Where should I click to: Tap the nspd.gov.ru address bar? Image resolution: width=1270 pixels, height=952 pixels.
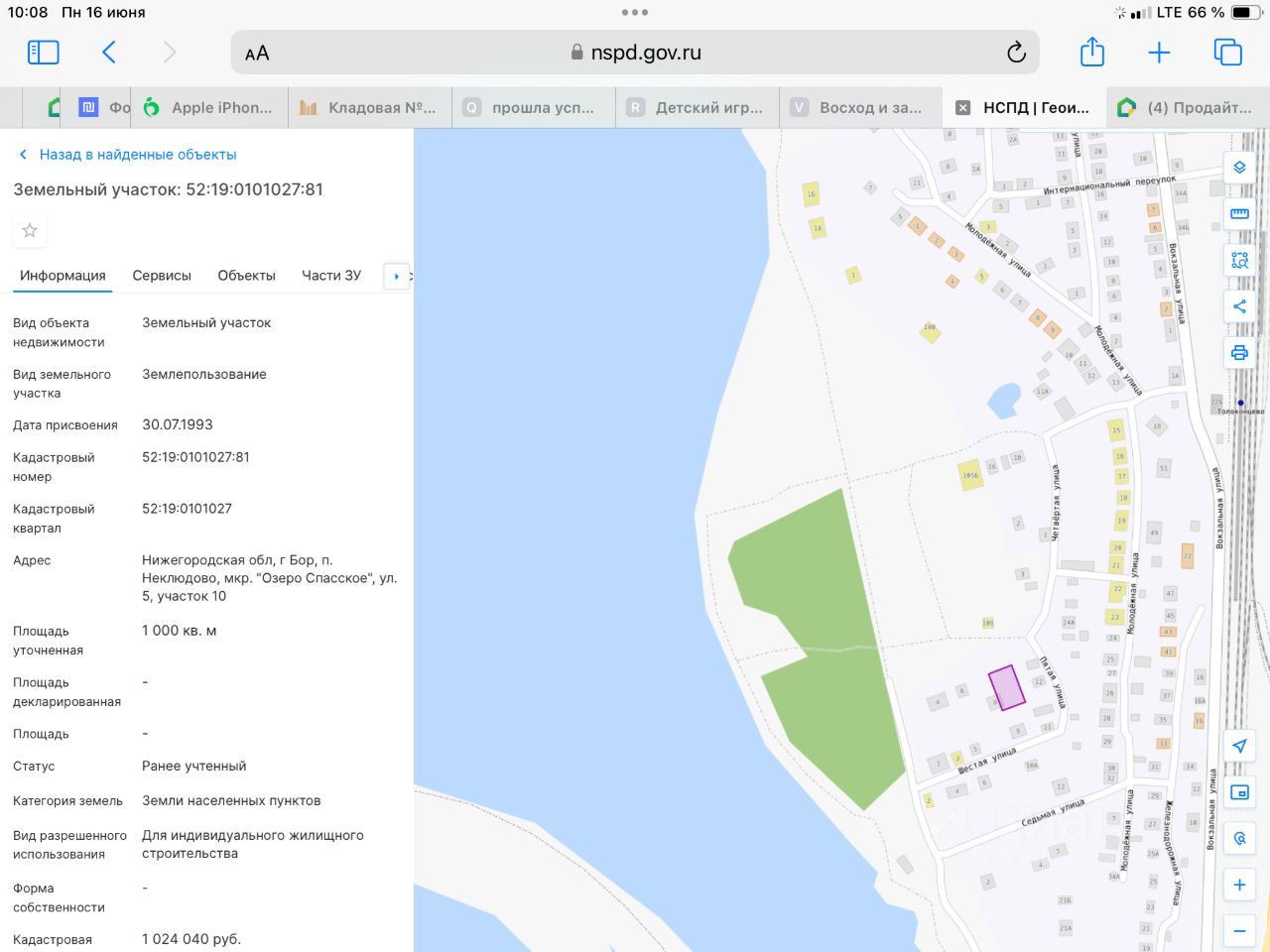[635, 53]
